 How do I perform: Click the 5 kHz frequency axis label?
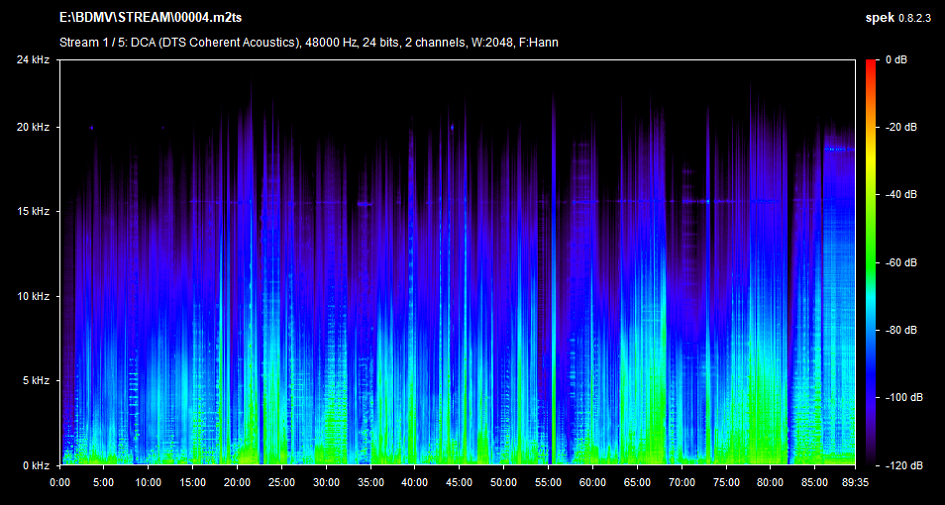pos(36,381)
